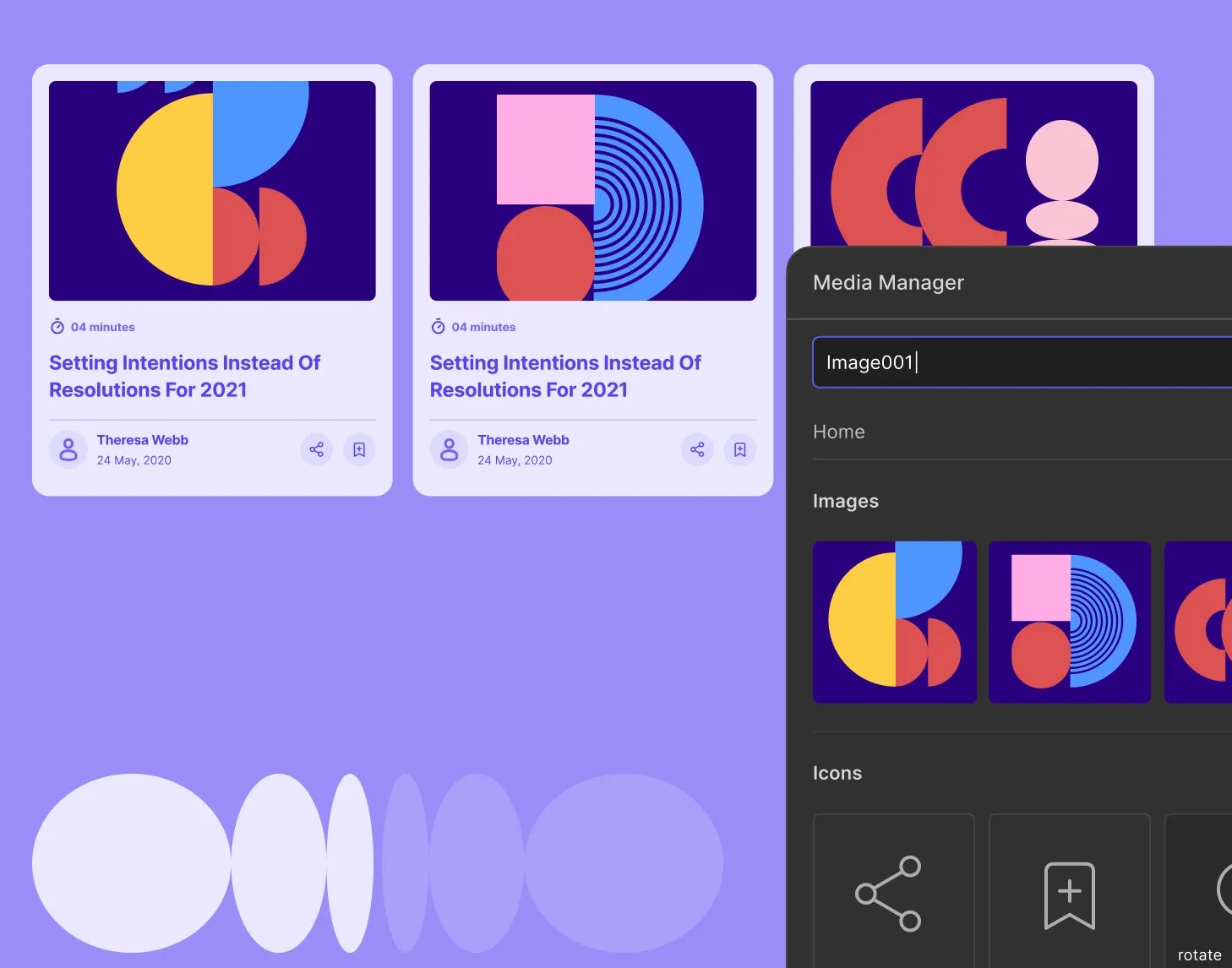The width and height of the screenshot is (1232, 968).
Task: Click Theresa Webb on the pink-square card
Action: coord(523,440)
